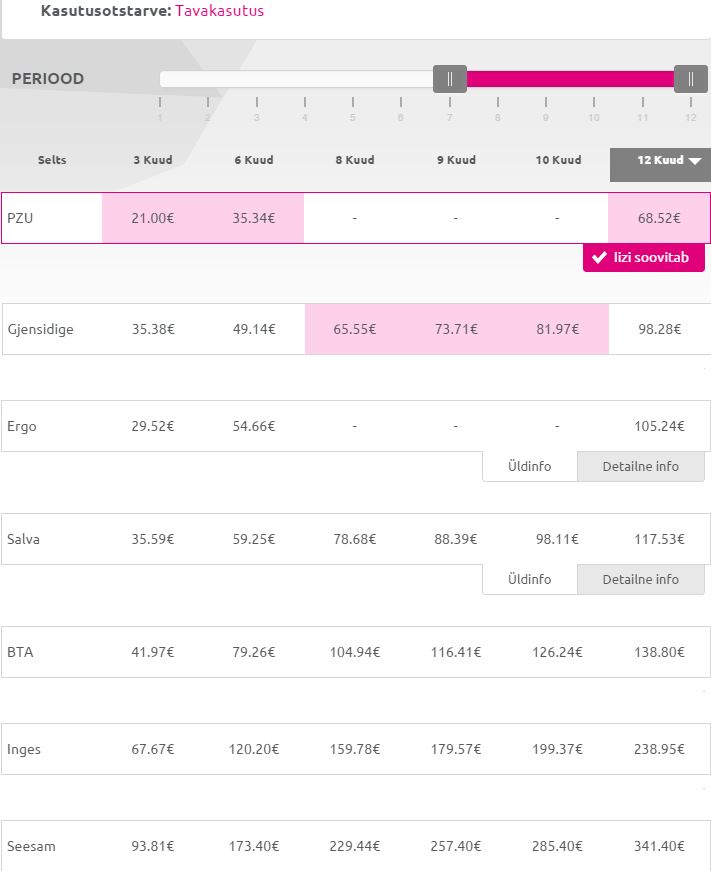Select Seesam 3 month price 93.81€
The width and height of the screenshot is (711, 871).
pyautogui.click(x=153, y=847)
